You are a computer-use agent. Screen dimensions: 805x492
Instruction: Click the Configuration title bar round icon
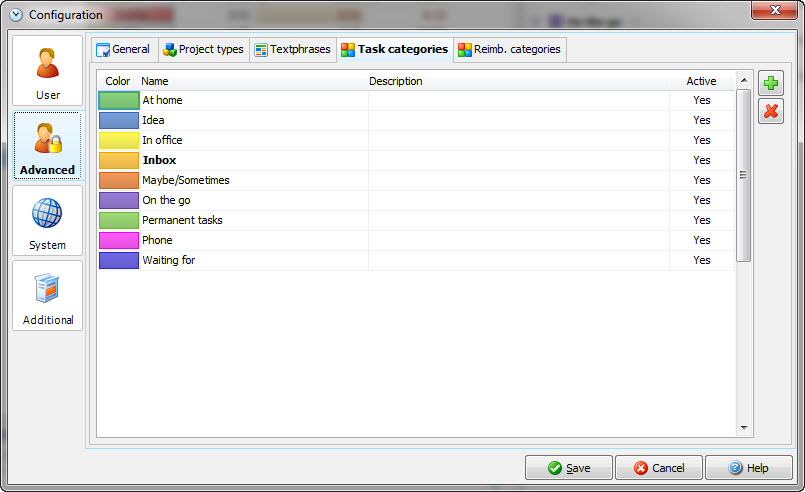point(16,15)
